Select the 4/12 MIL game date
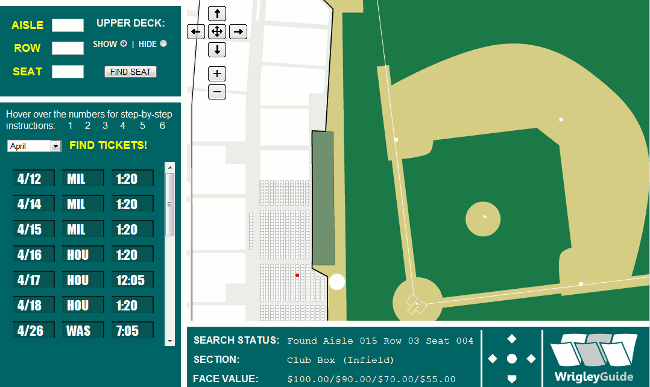The width and height of the screenshot is (650, 387). click(x=34, y=179)
